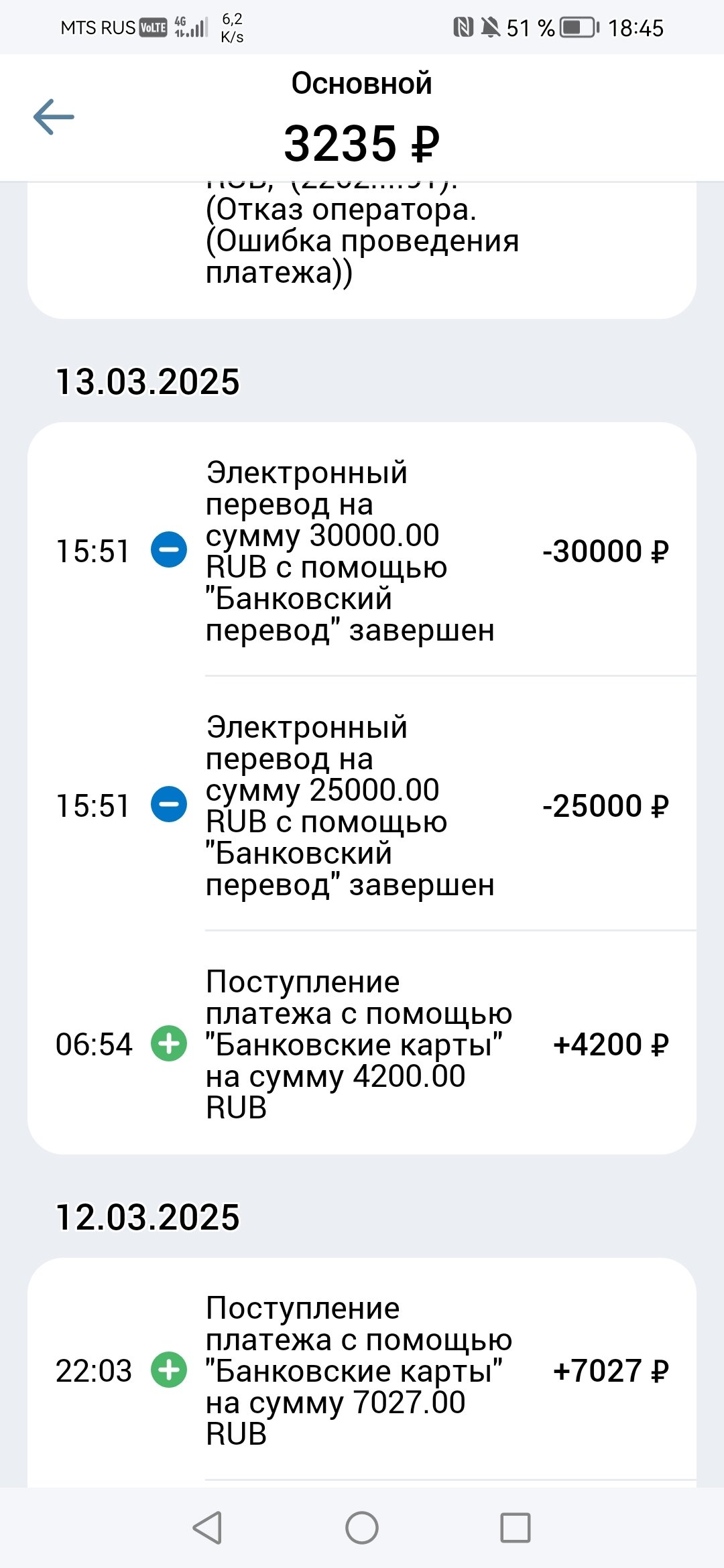This screenshot has width=724, height=1568.
Task: Tap the 13.03.2025 date header
Action: click(147, 382)
